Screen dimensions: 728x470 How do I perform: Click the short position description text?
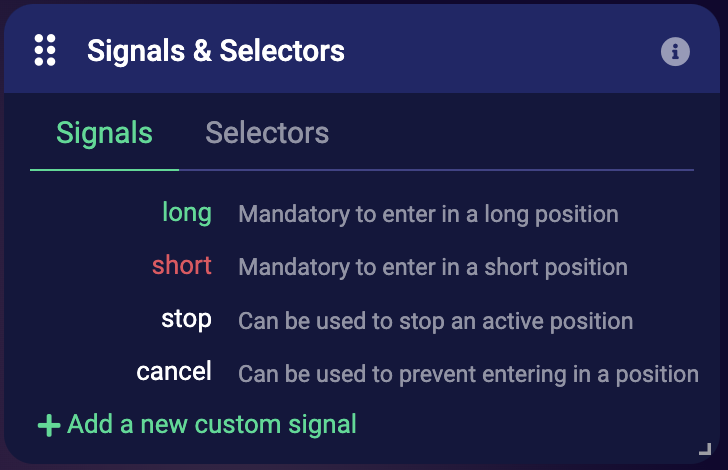(433, 268)
